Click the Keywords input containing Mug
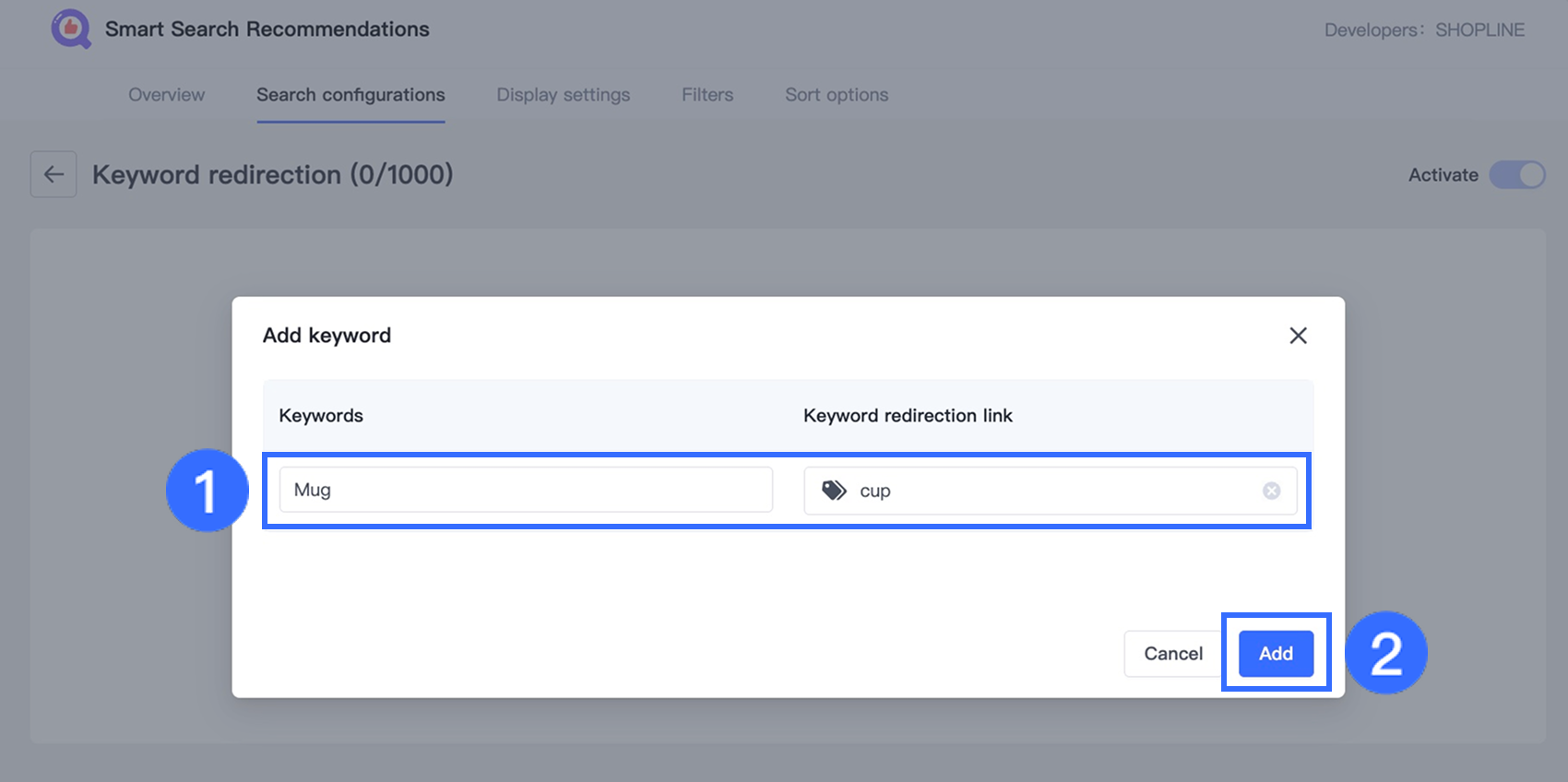Image resolution: width=1568 pixels, height=782 pixels. point(526,490)
